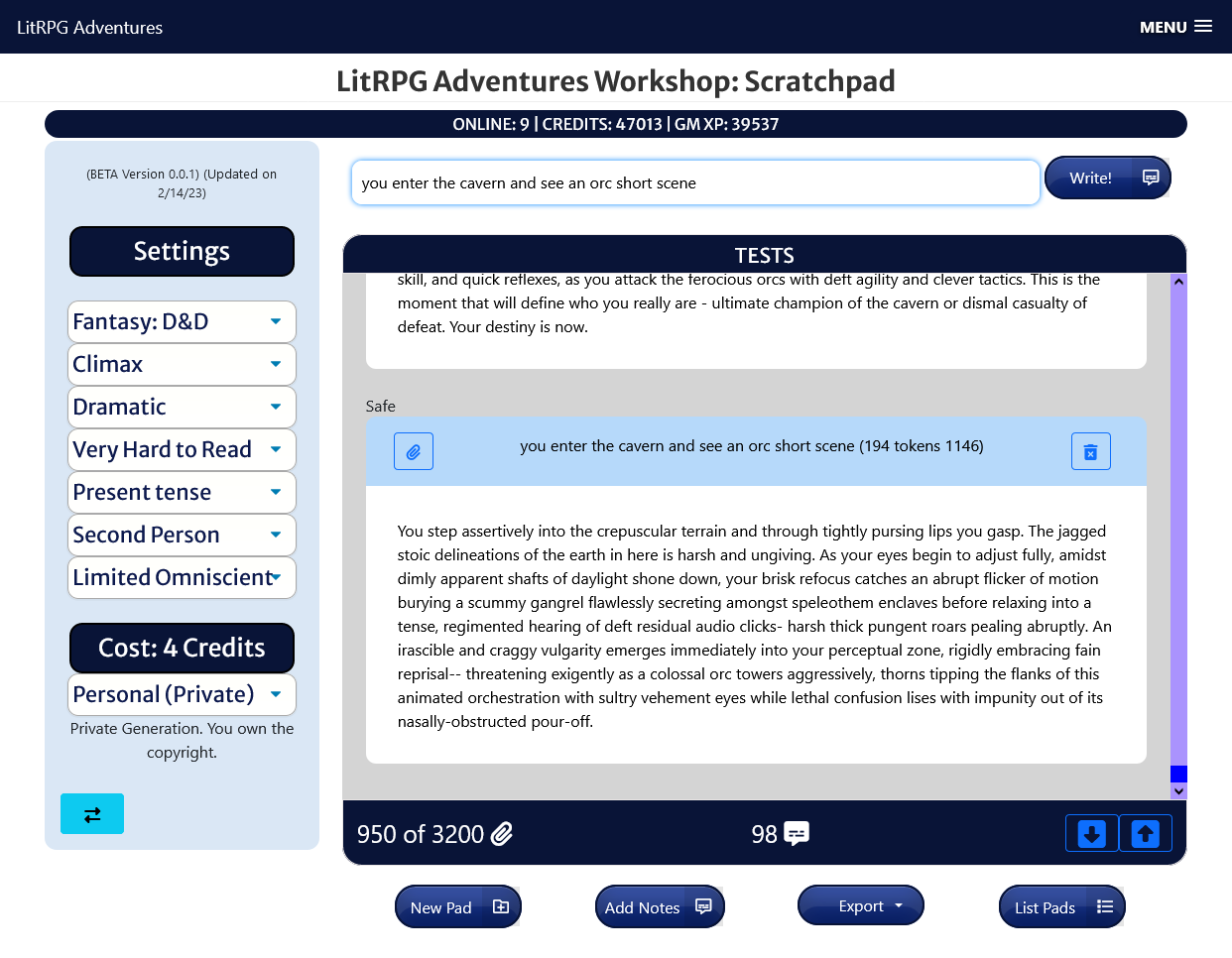Click the Add Notes button
The image size is (1232, 958).
tap(660, 906)
